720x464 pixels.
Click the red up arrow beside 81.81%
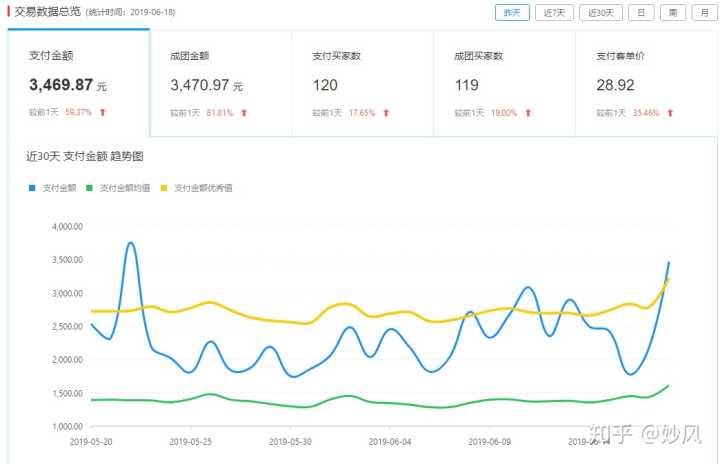click(x=244, y=113)
